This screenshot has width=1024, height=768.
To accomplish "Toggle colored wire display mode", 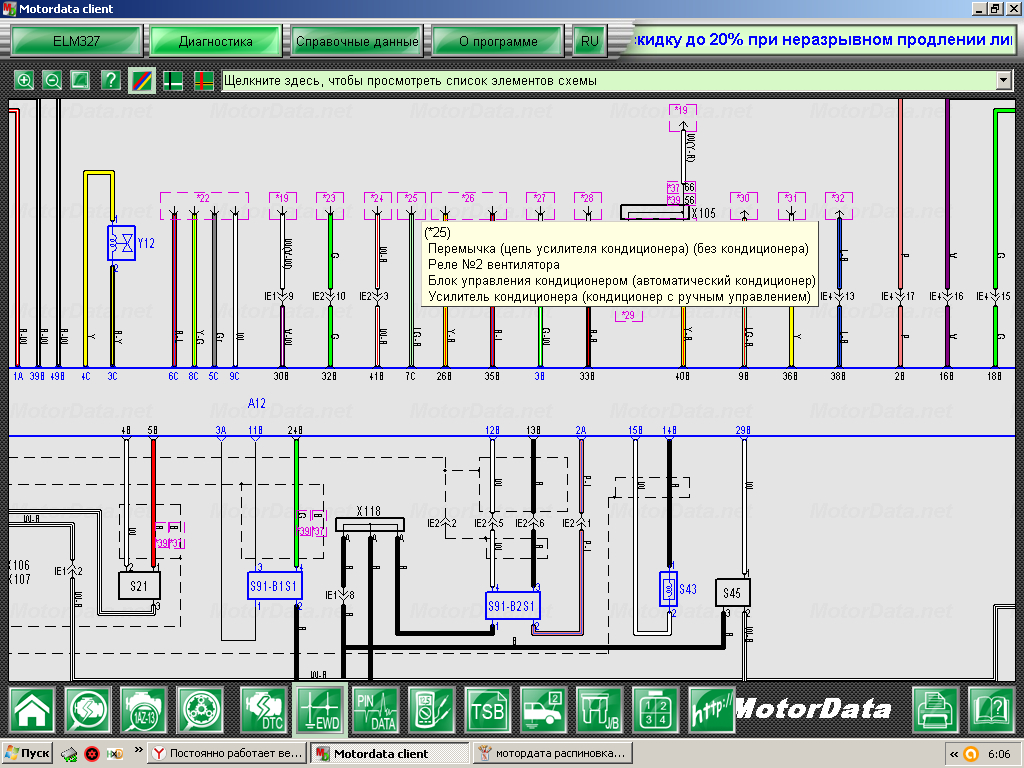I will pos(141,80).
